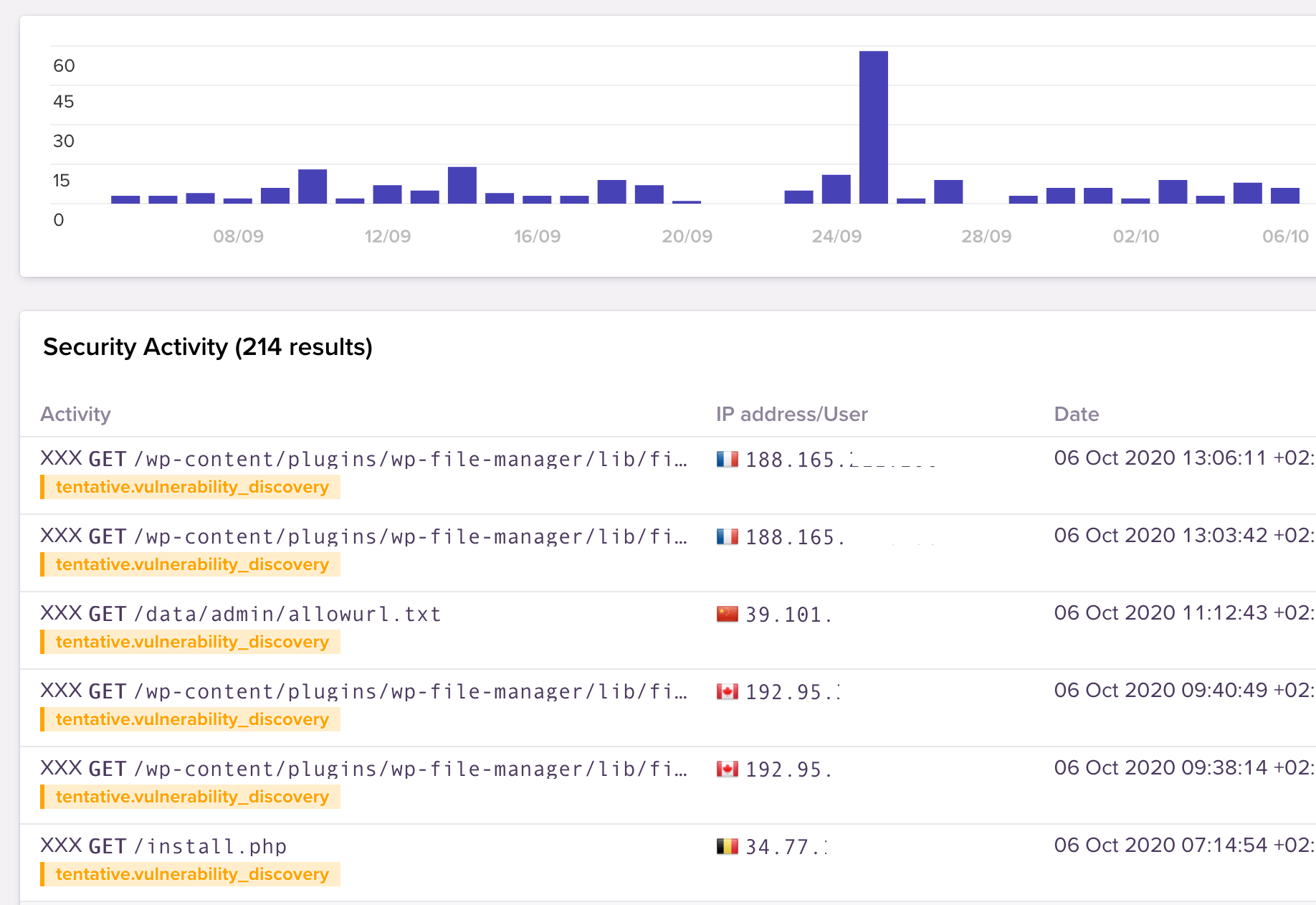Click the vulnerability_discovery tag under install.php
Viewport: 1316px width, 905px height.
(191, 874)
